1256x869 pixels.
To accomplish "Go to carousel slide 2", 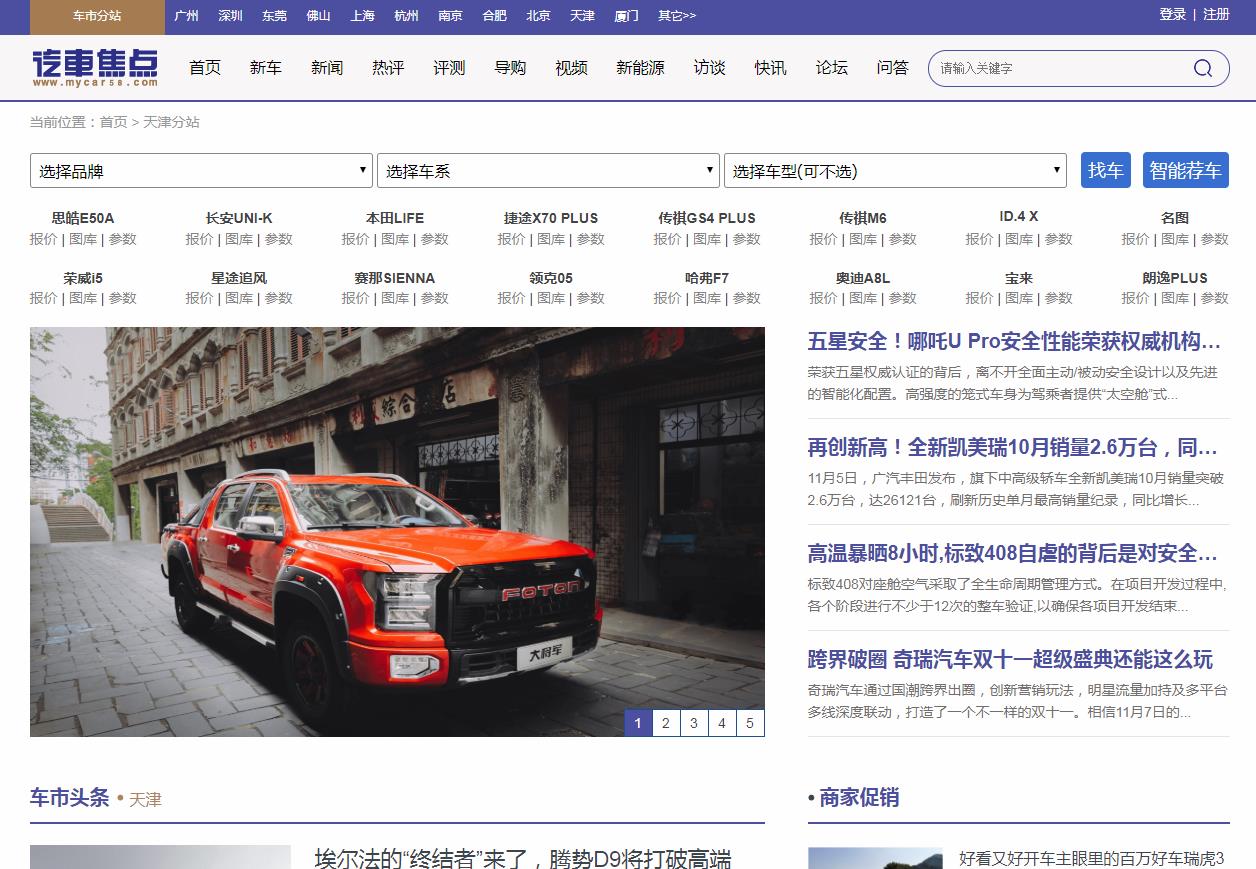I will tap(666, 723).
